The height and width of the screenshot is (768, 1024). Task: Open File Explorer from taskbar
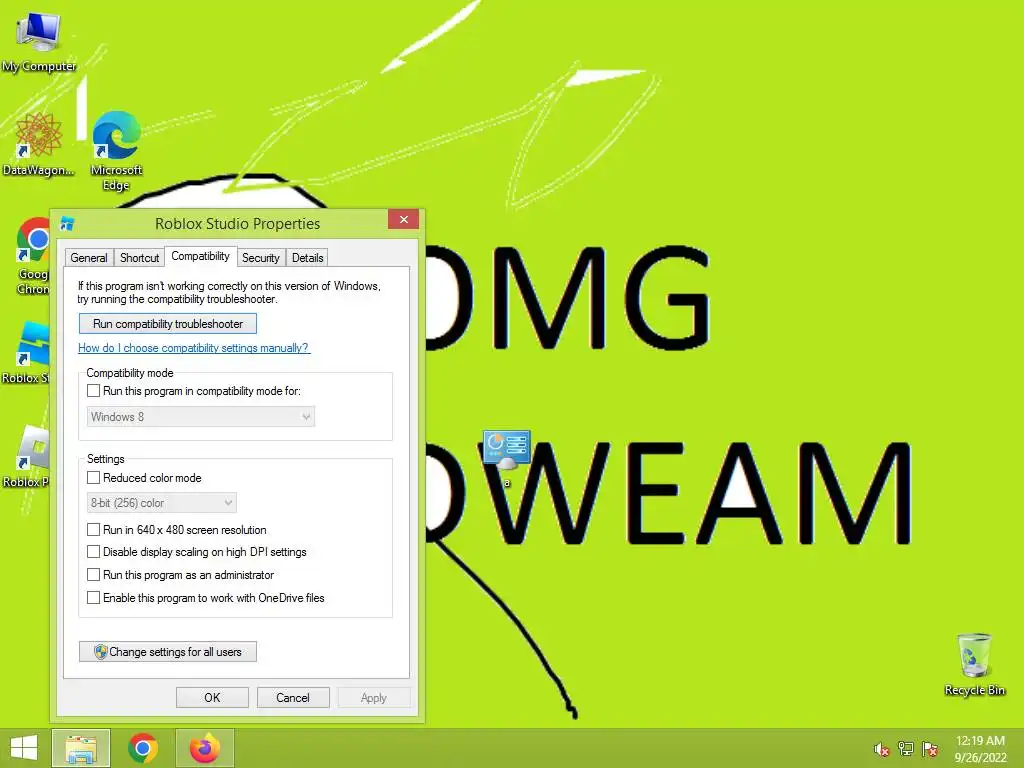[x=81, y=748]
